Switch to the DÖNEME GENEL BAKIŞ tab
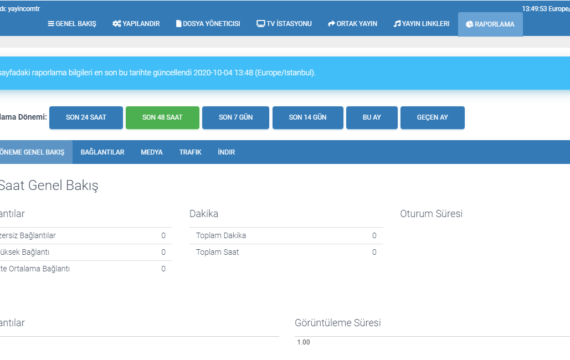This screenshot has width=570, height=360. 35,152
